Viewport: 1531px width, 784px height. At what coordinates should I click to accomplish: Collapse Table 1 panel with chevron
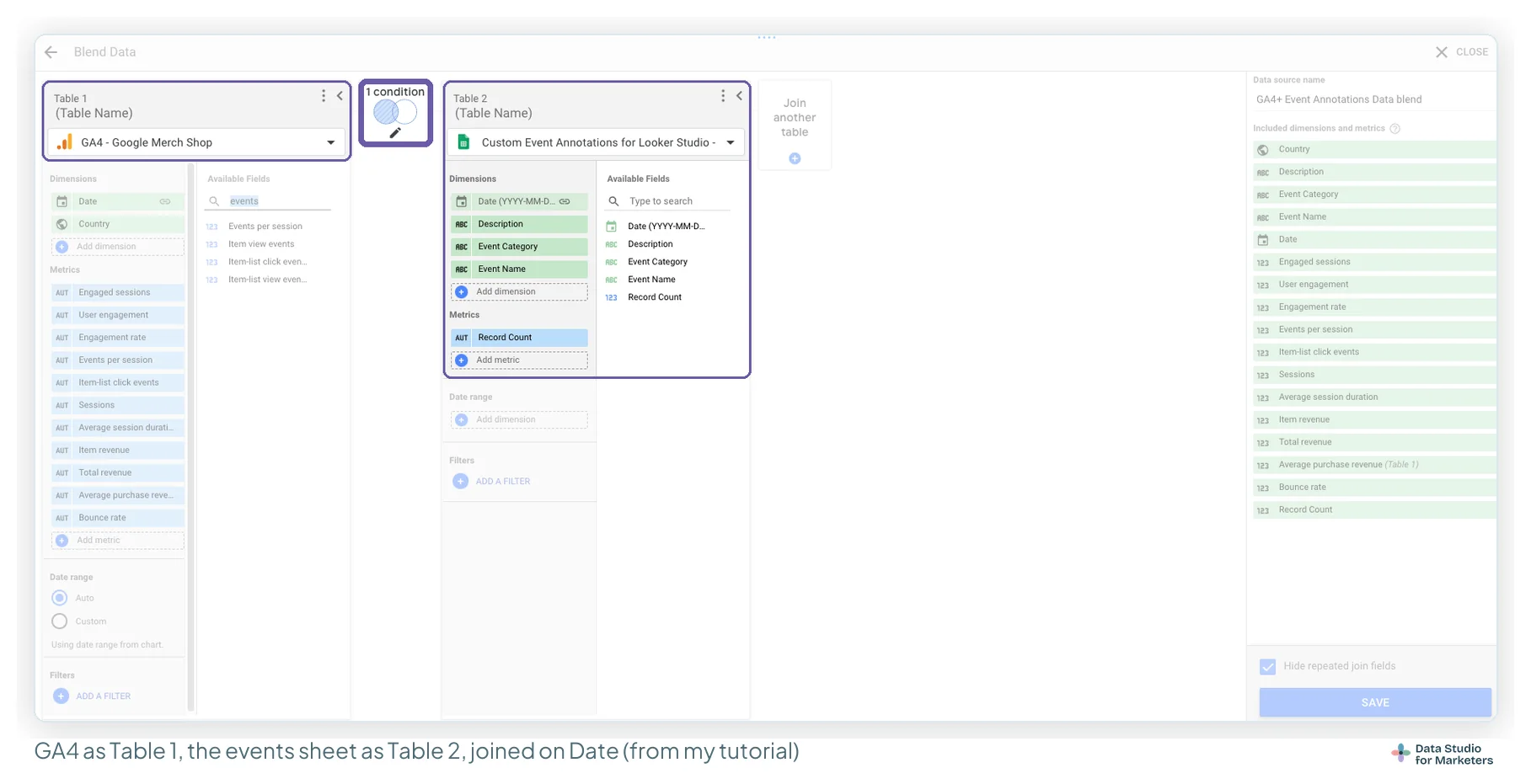[x=340, y=96]
